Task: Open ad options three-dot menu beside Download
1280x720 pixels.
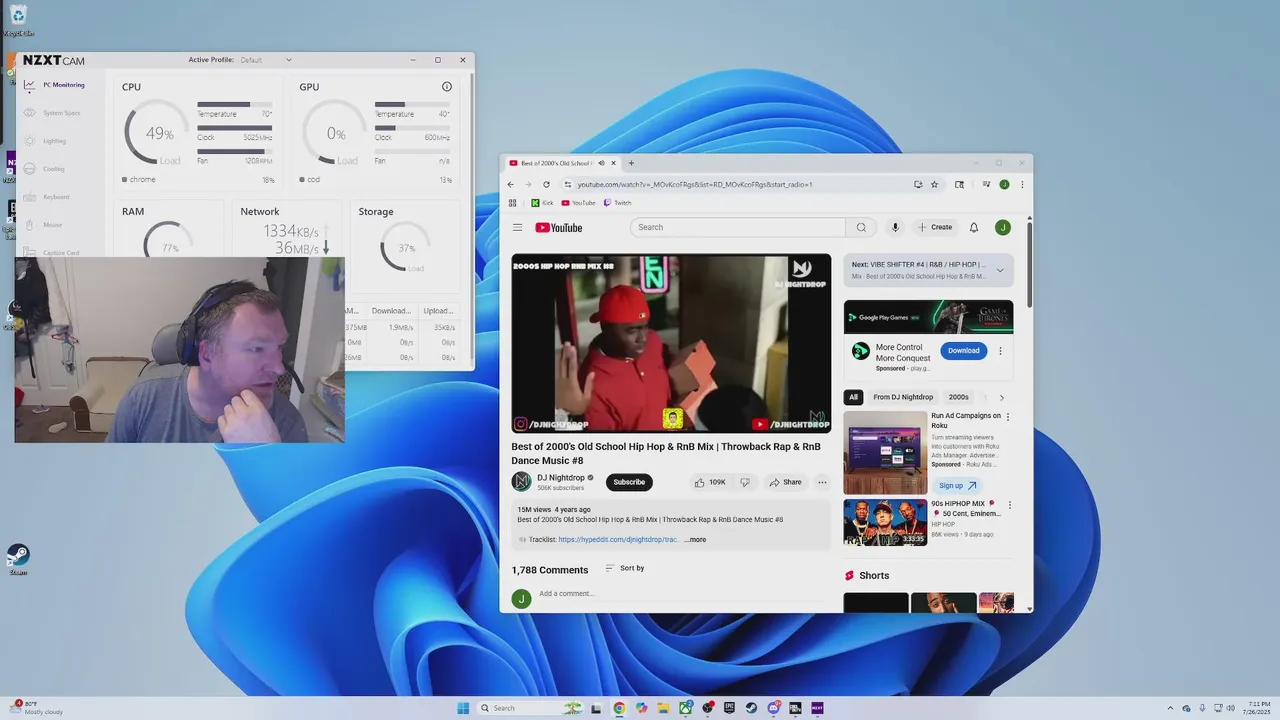Action: pos(1000,351)
